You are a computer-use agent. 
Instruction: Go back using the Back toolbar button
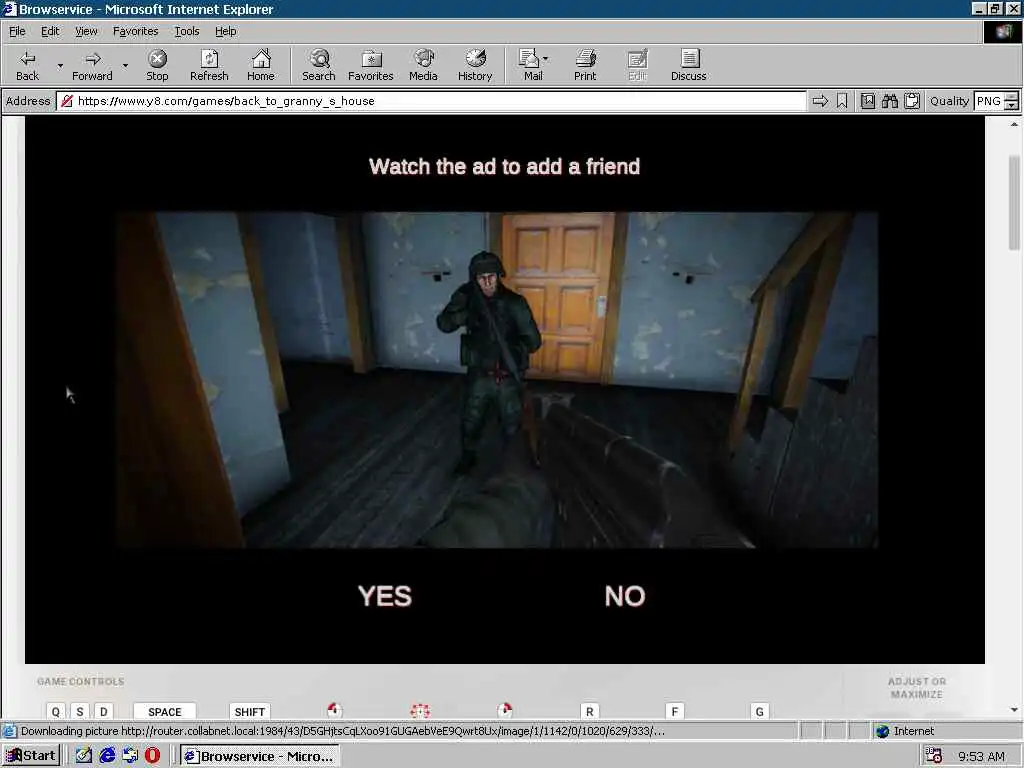pos(27,65)
